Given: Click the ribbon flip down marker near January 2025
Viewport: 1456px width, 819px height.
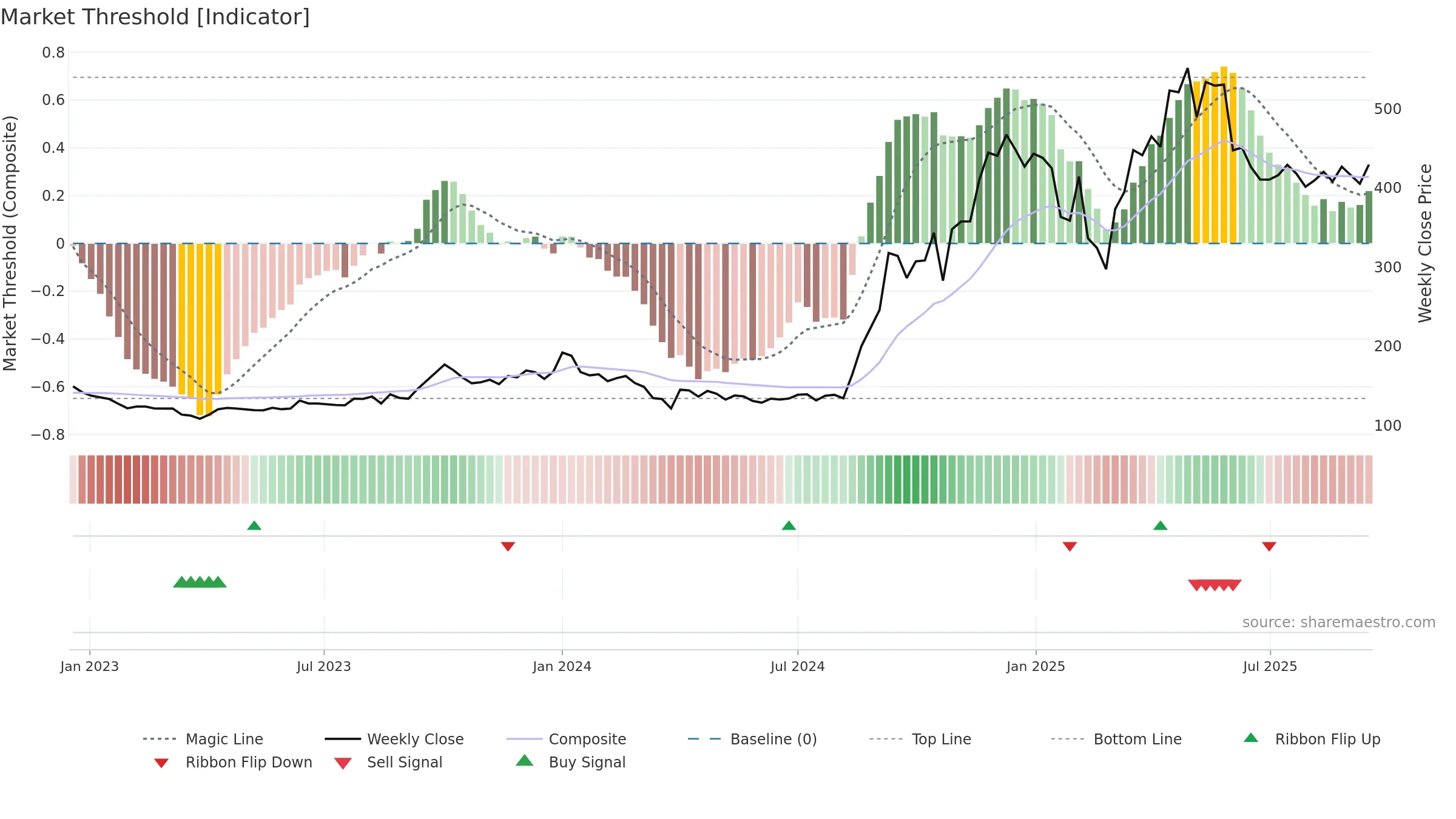Looking at the screenshot, I should point(1070,547).
